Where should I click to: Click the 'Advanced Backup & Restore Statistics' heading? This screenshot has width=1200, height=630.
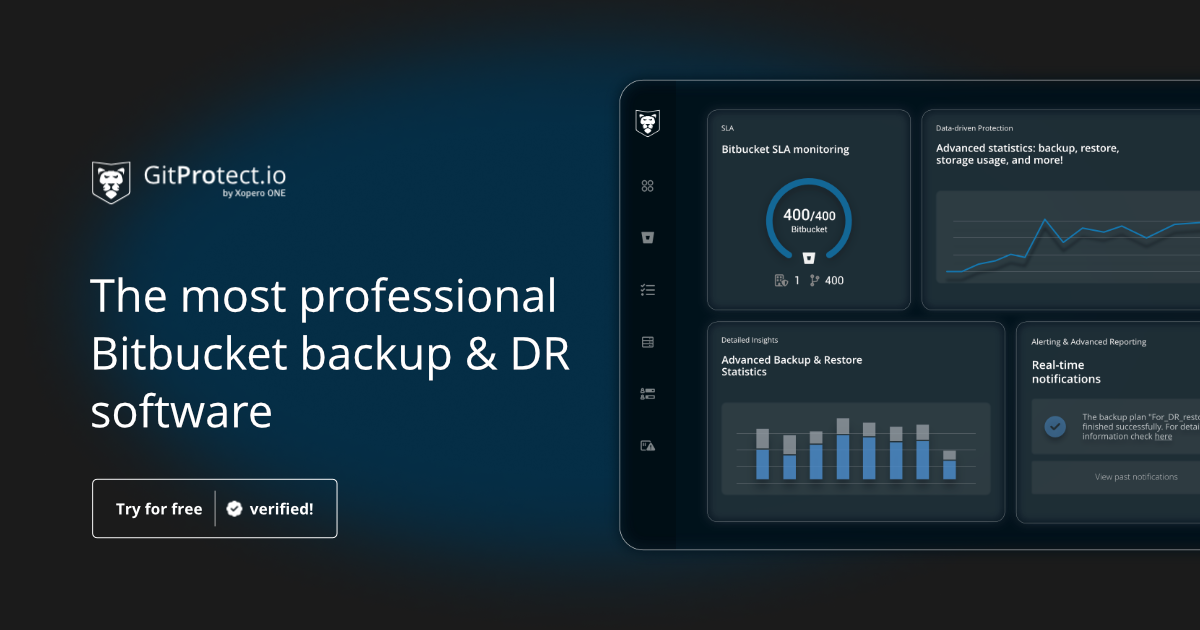point(791,366)
